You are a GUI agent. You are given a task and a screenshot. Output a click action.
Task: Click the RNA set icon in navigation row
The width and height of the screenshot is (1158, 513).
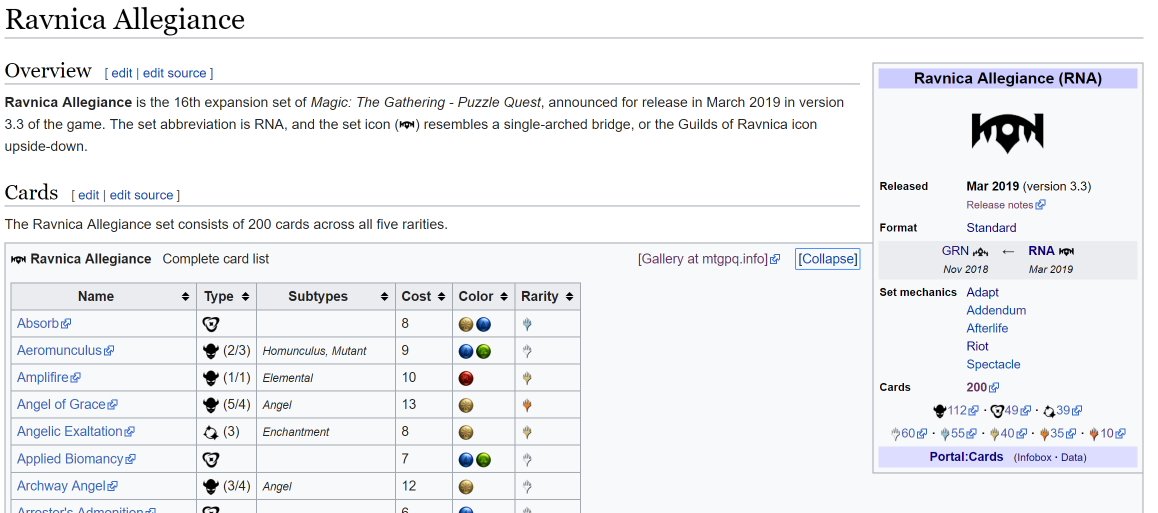click(x=1066, y=252)
